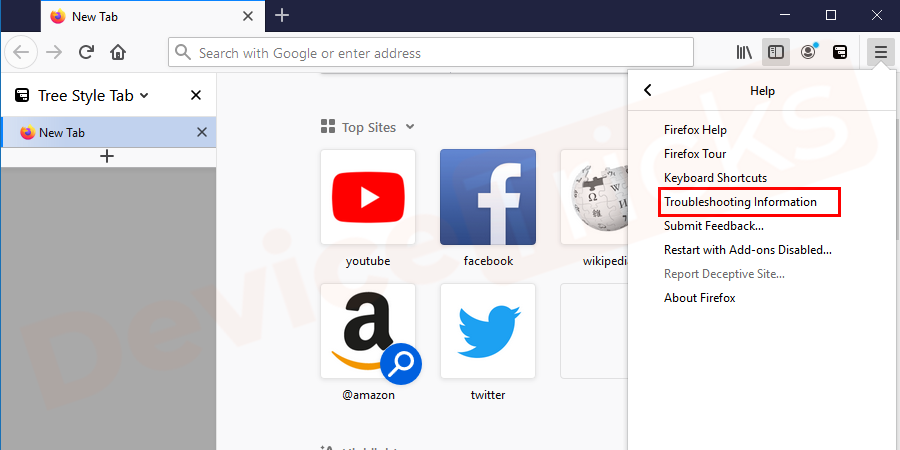Click the Tree Style Tab sidebar header icon
Image resolution: width=900 pixels, height=450 pixels.
tap(22, 95)
